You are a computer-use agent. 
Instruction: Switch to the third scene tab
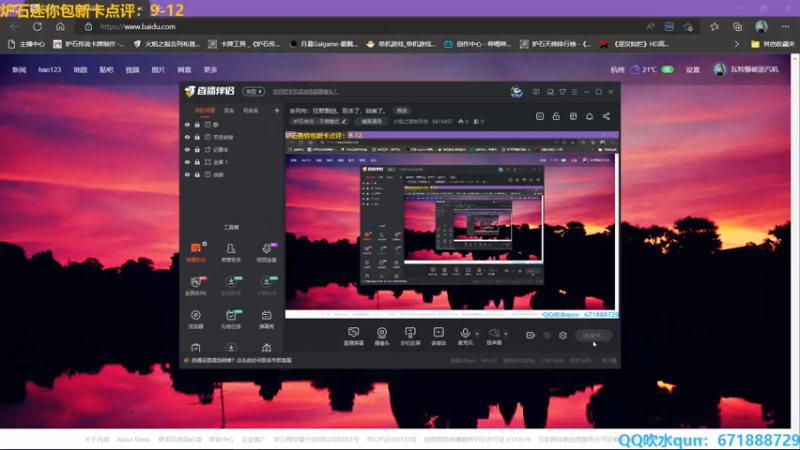click(x=251, y=110)
